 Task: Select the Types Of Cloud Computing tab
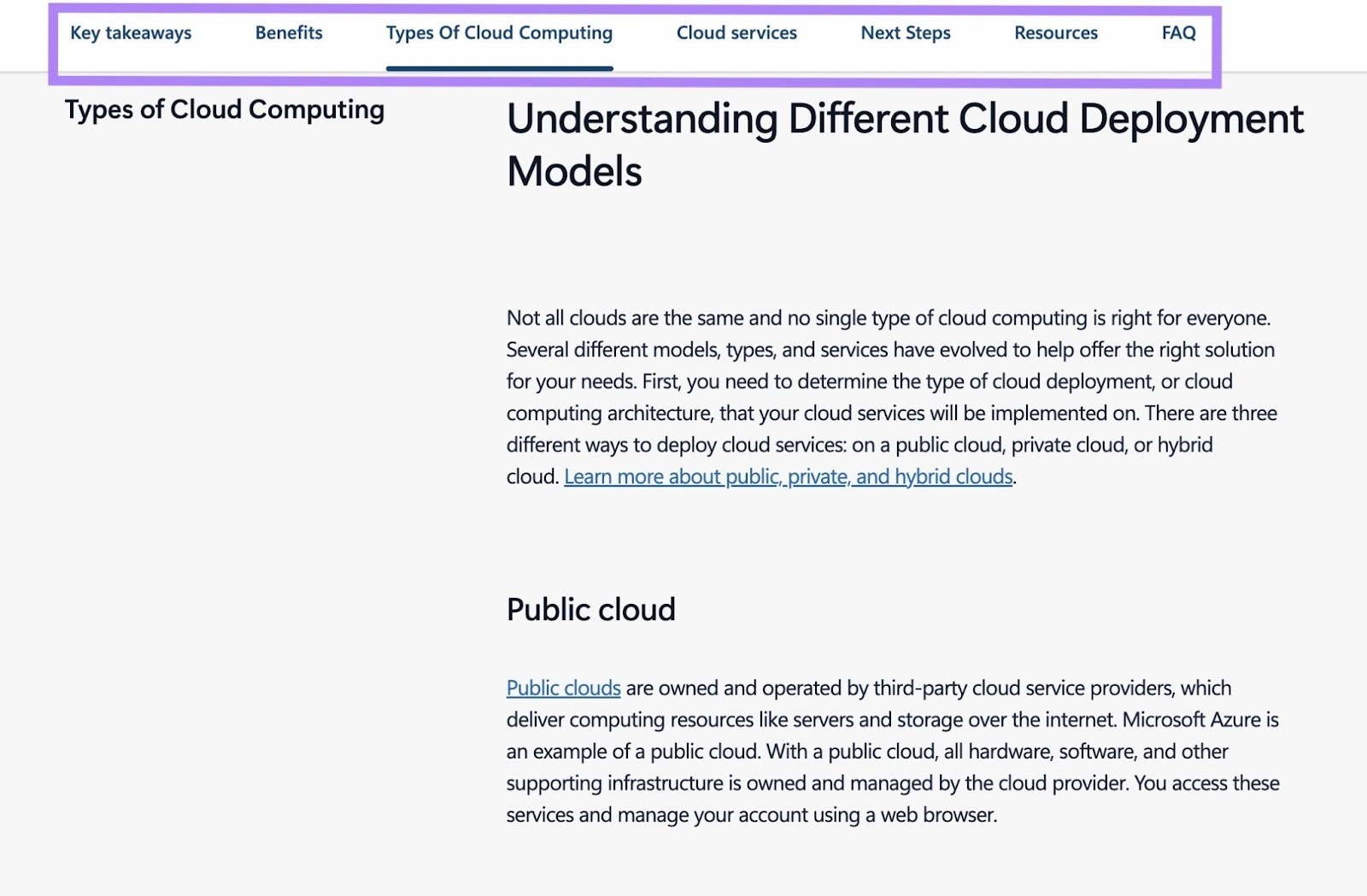[500, 32]
